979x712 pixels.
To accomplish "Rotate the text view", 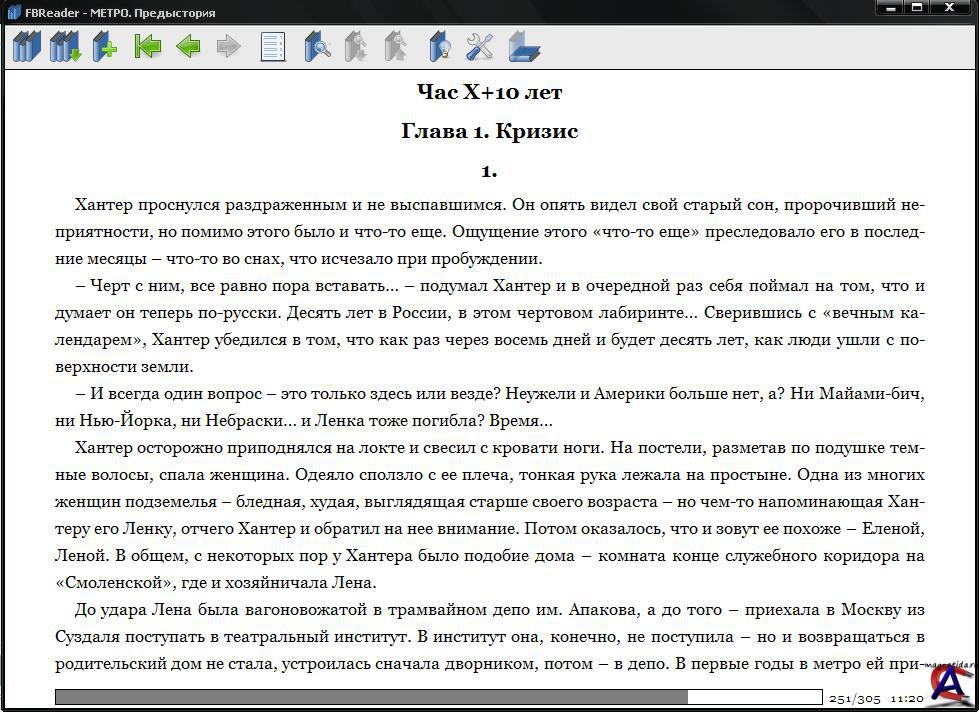I will point(523,47).
